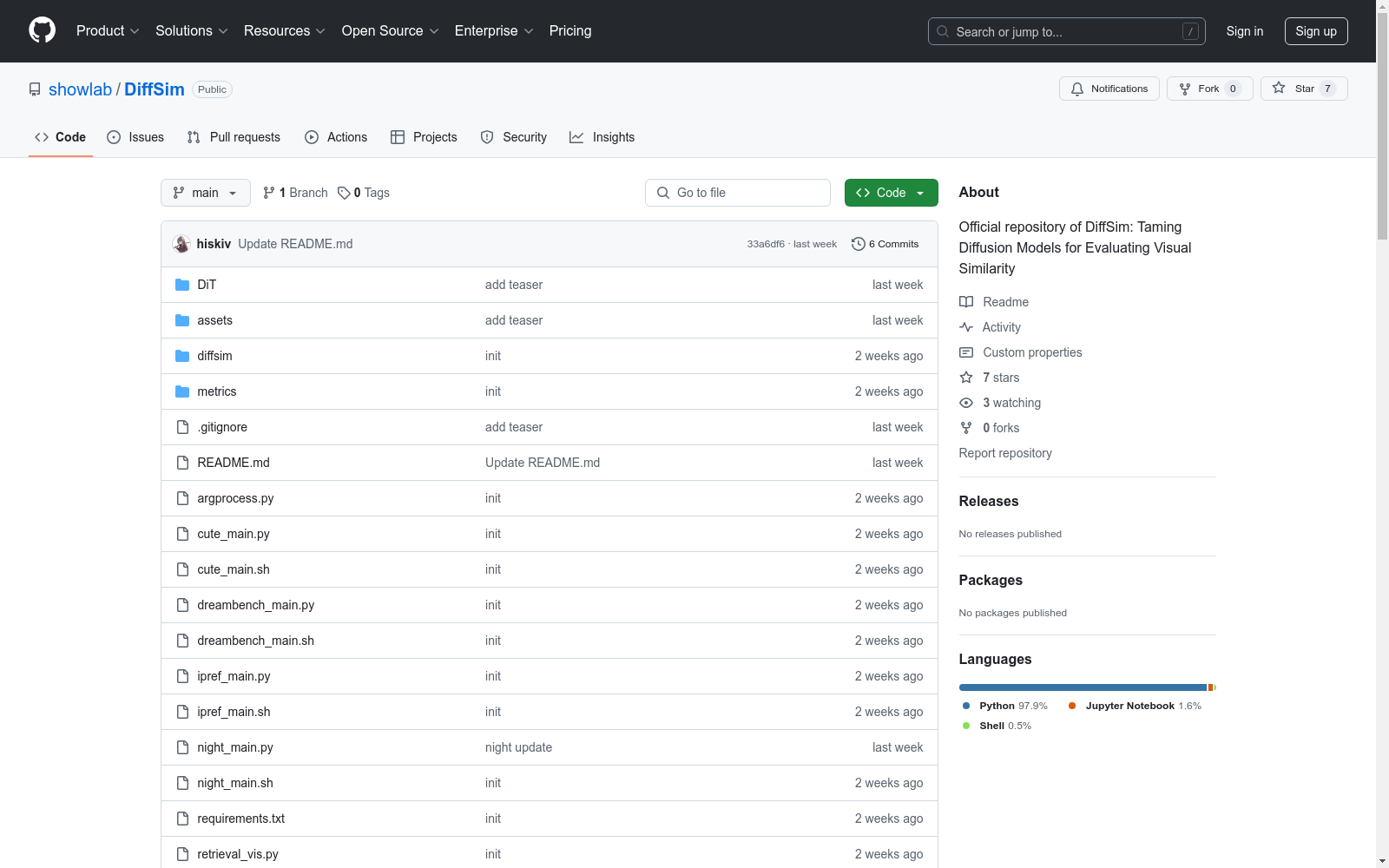
Task: Expand the Solutions menu
Action: point(192,30)
